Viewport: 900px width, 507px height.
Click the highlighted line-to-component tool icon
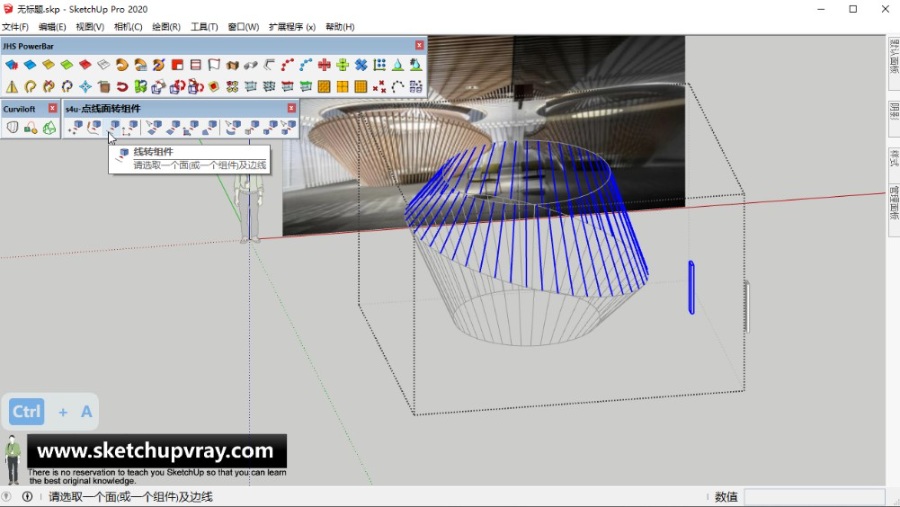(x=113, y=127)
